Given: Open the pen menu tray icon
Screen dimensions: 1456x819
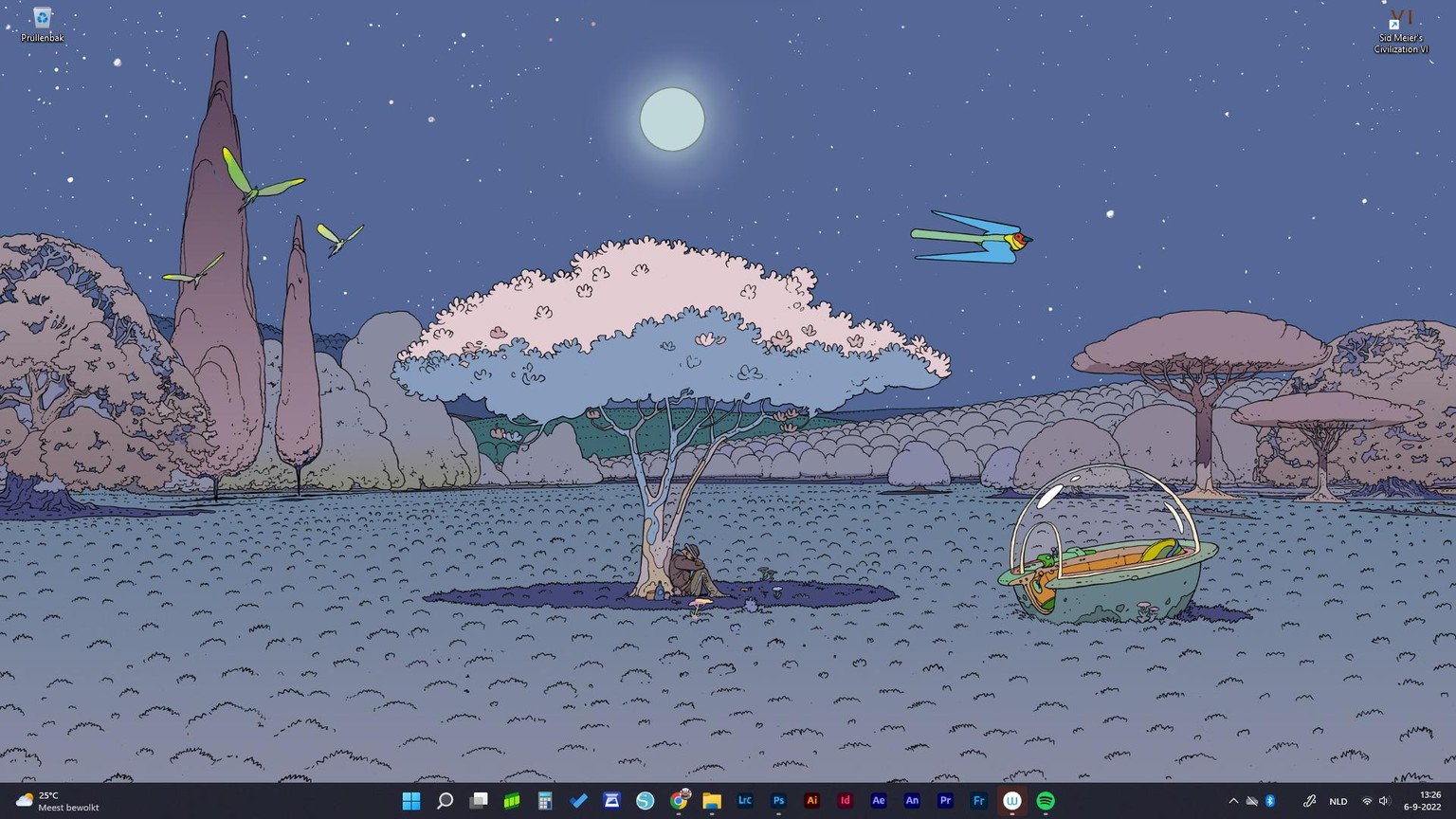Looking at the screenshot, I should coord(1309,801).
